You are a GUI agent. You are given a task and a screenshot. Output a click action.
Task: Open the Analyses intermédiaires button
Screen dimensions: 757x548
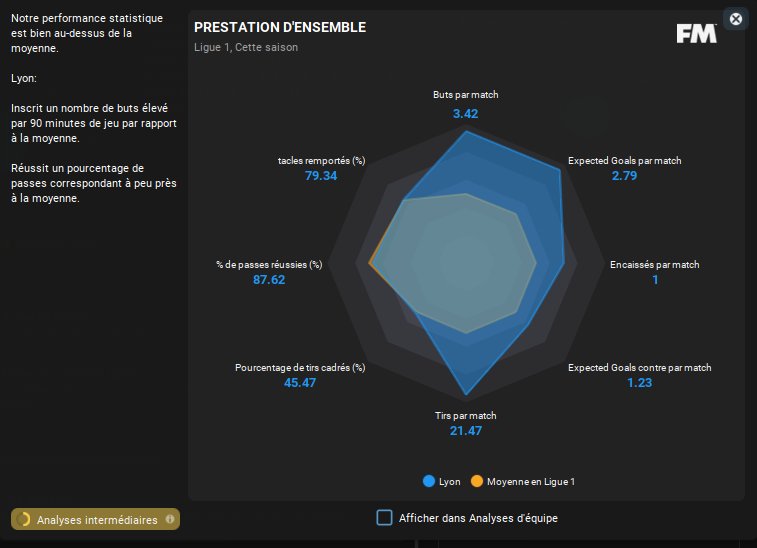(x=96, y=519)
